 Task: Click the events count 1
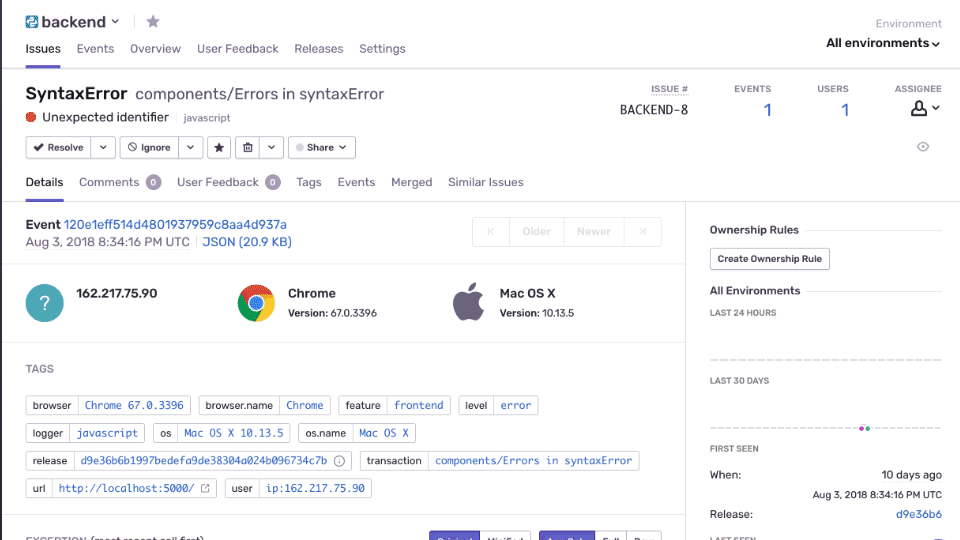[767, 110]
